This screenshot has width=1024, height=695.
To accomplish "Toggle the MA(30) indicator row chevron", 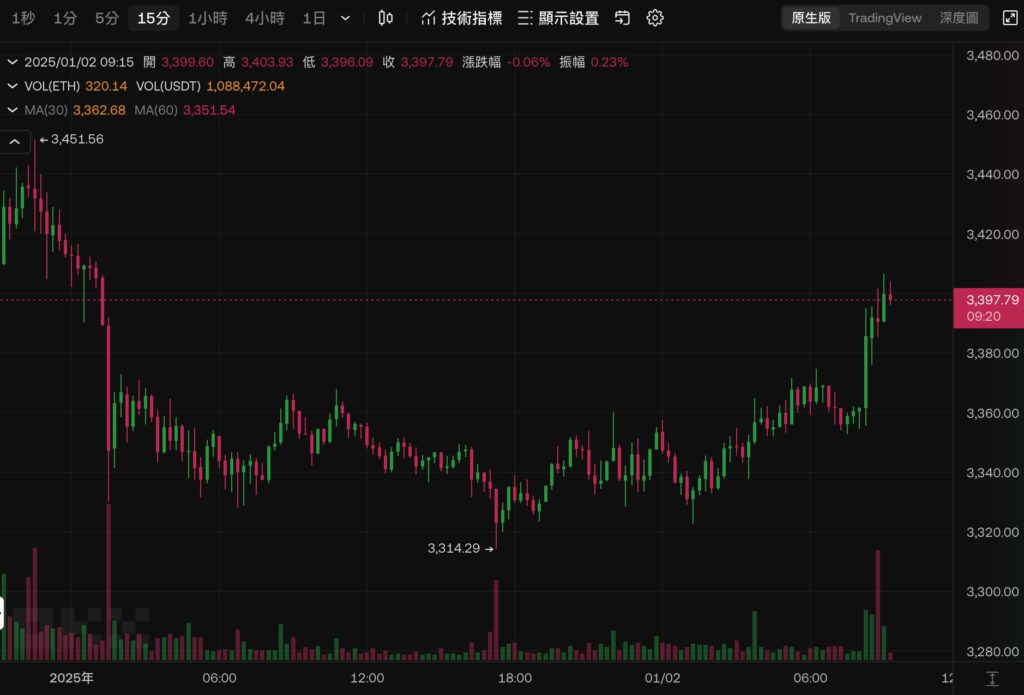I will click(x=13, y=110).
